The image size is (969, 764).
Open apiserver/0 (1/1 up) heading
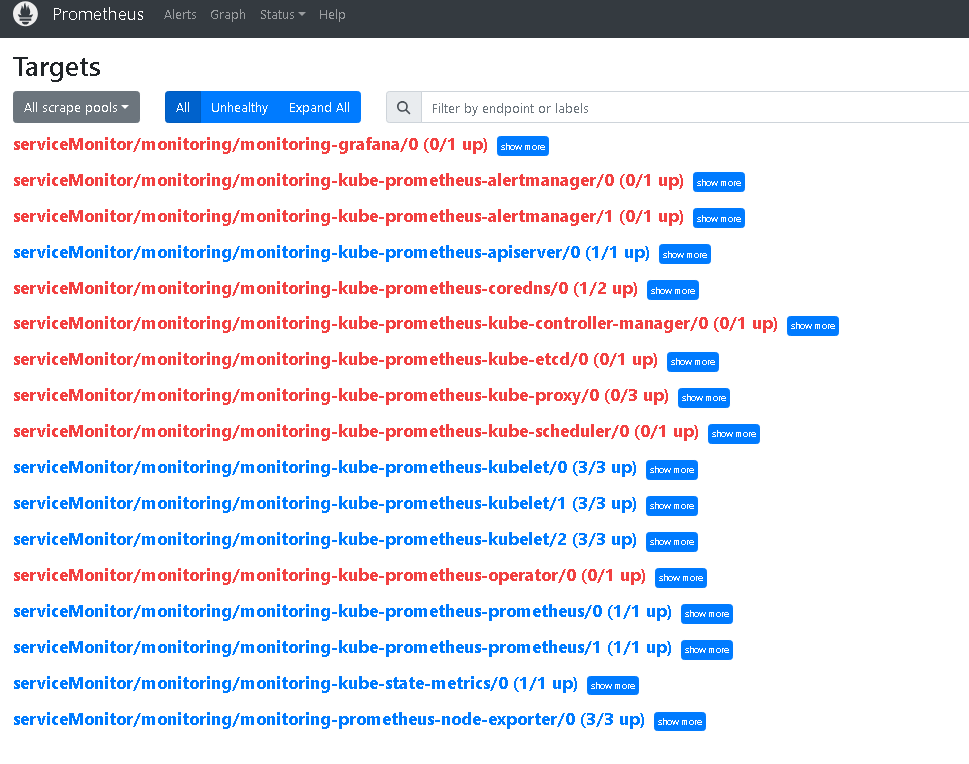pos(331,252)
